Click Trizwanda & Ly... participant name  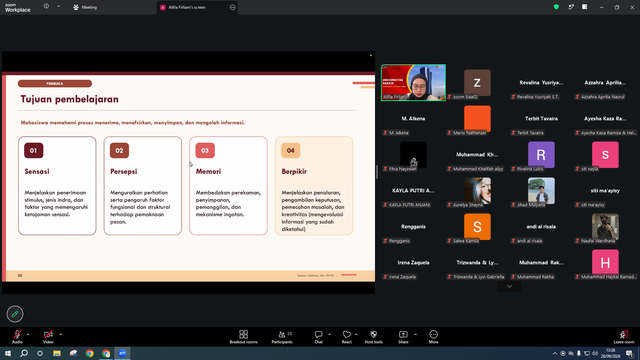point(477,262)
